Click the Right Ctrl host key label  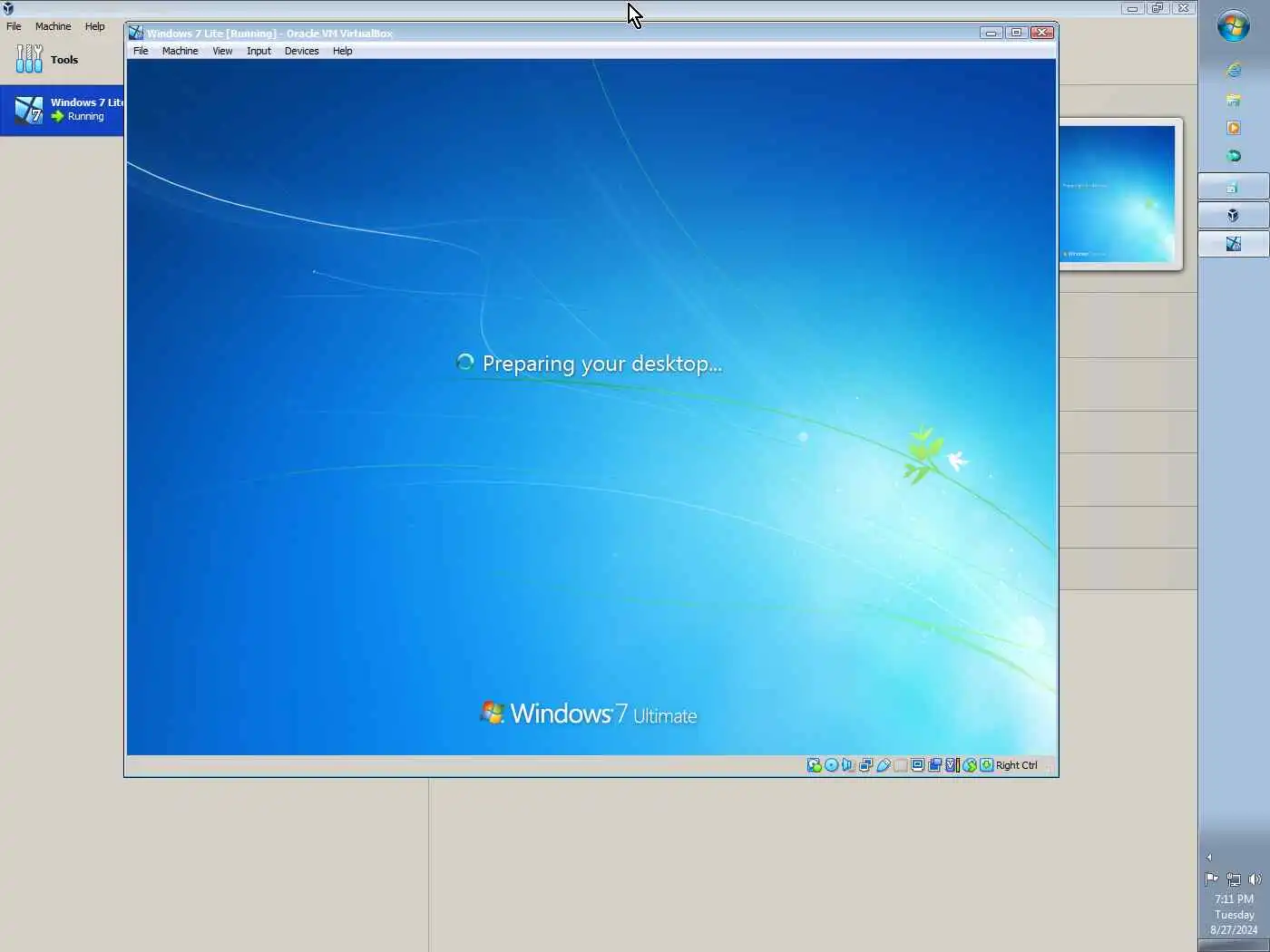click(1017, 765)
